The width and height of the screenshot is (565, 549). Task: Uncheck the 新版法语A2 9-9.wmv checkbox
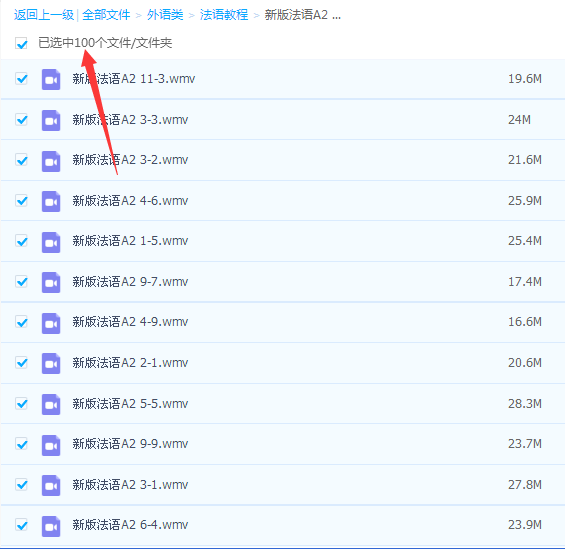[x=21, y=444]
